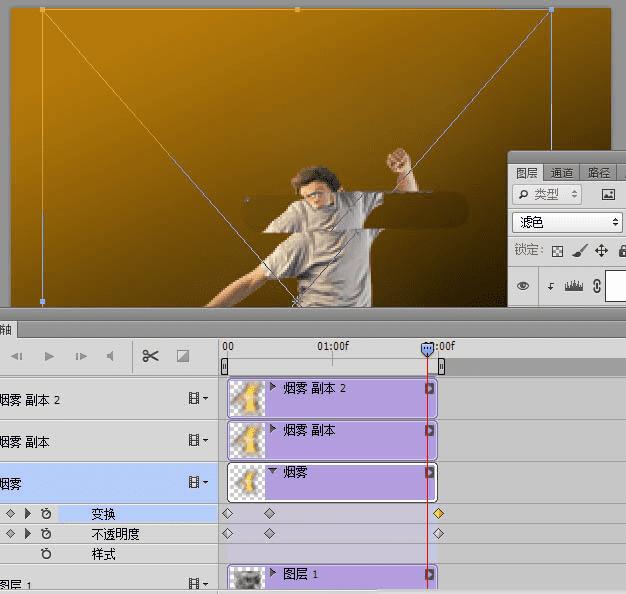The image size is (626, 594).
Task: Click the pixel layer filter icon
Action: point(608,195)
